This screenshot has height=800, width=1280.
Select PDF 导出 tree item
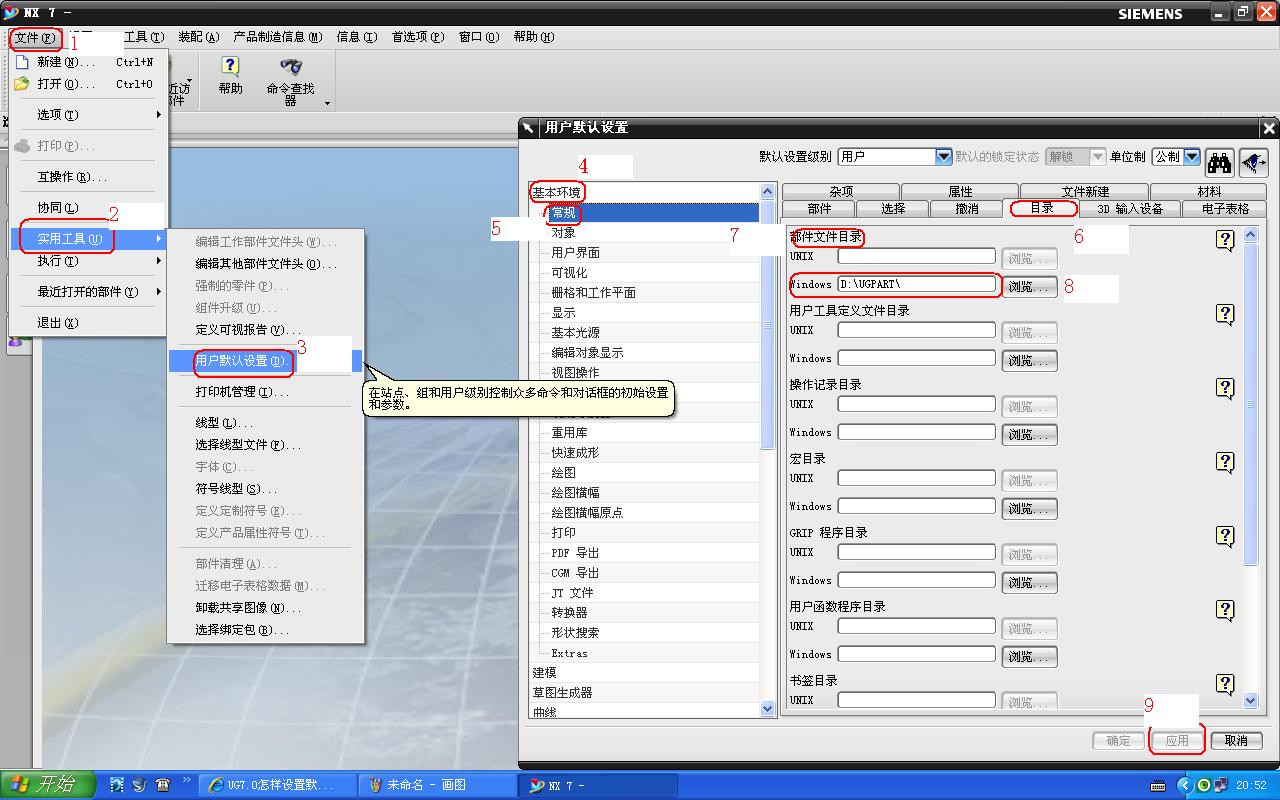pyautogui.click(x=576, y=553)
